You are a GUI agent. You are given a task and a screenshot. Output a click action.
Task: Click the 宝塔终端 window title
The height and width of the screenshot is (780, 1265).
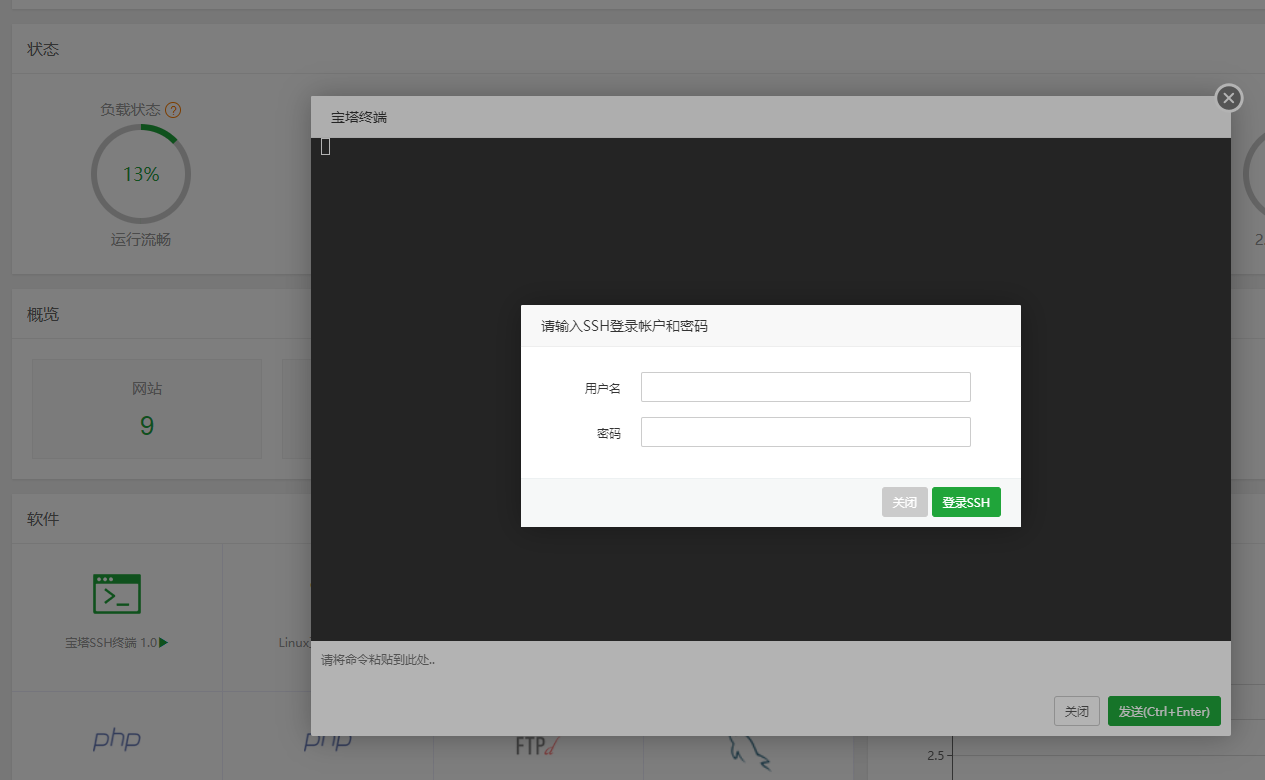pos(359,117)
